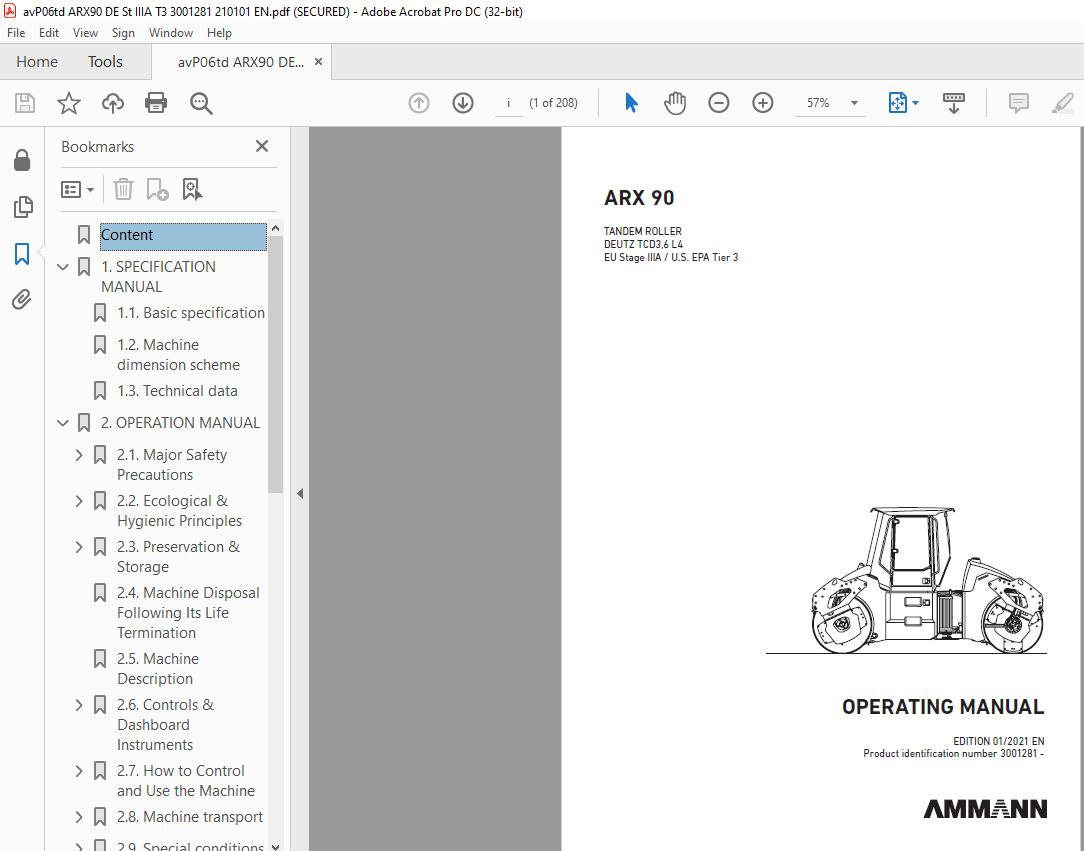1084x851 pixels.
Task: Find current bookmark icon
Action: [192, 189]
